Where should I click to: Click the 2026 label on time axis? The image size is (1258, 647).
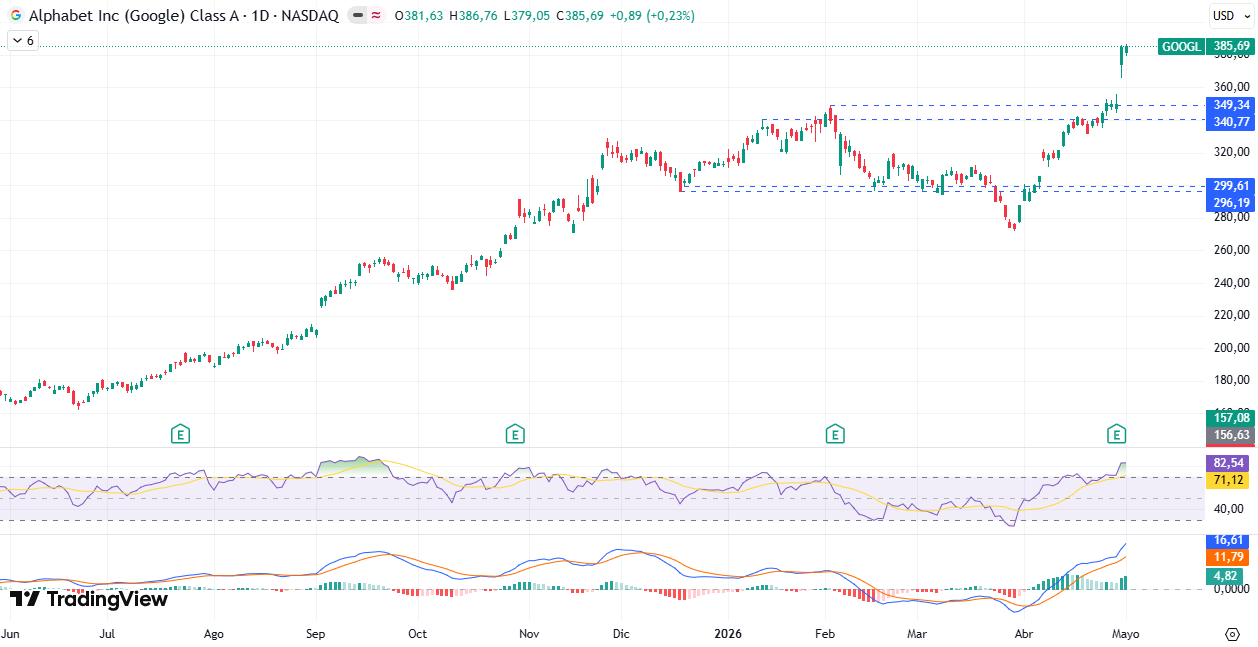(730, 634)
